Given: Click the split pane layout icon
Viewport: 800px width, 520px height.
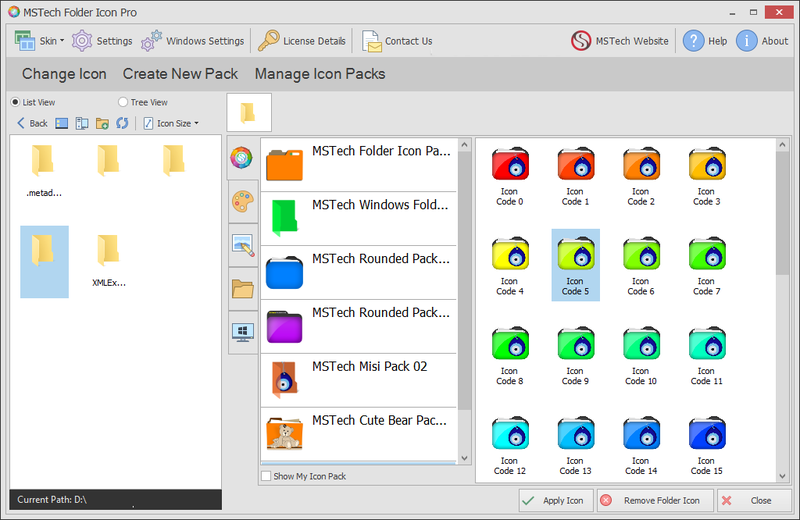Looking at the screenshot, I should click(82, 123).
